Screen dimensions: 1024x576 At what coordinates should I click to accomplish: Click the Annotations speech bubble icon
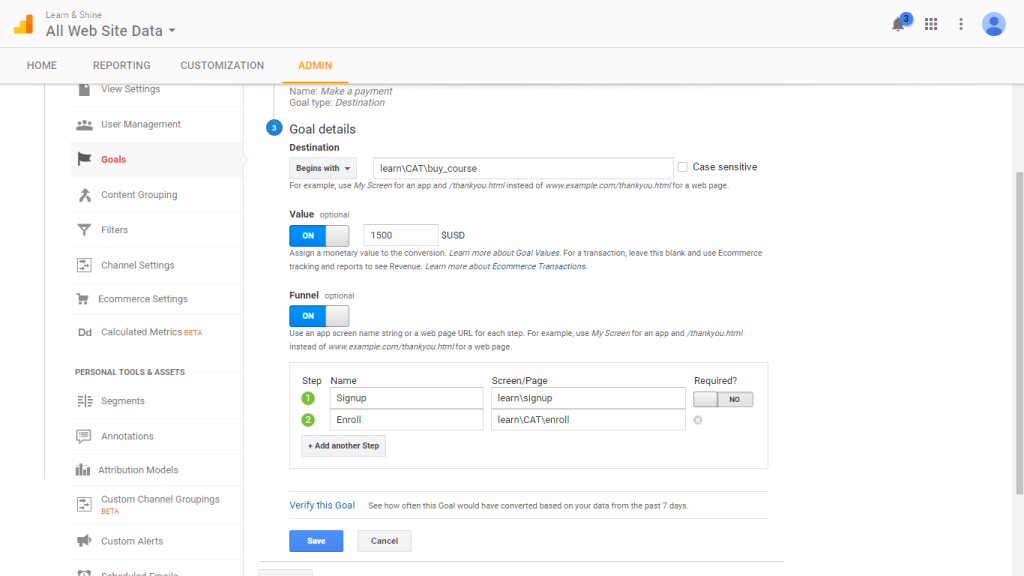[84, 436]
